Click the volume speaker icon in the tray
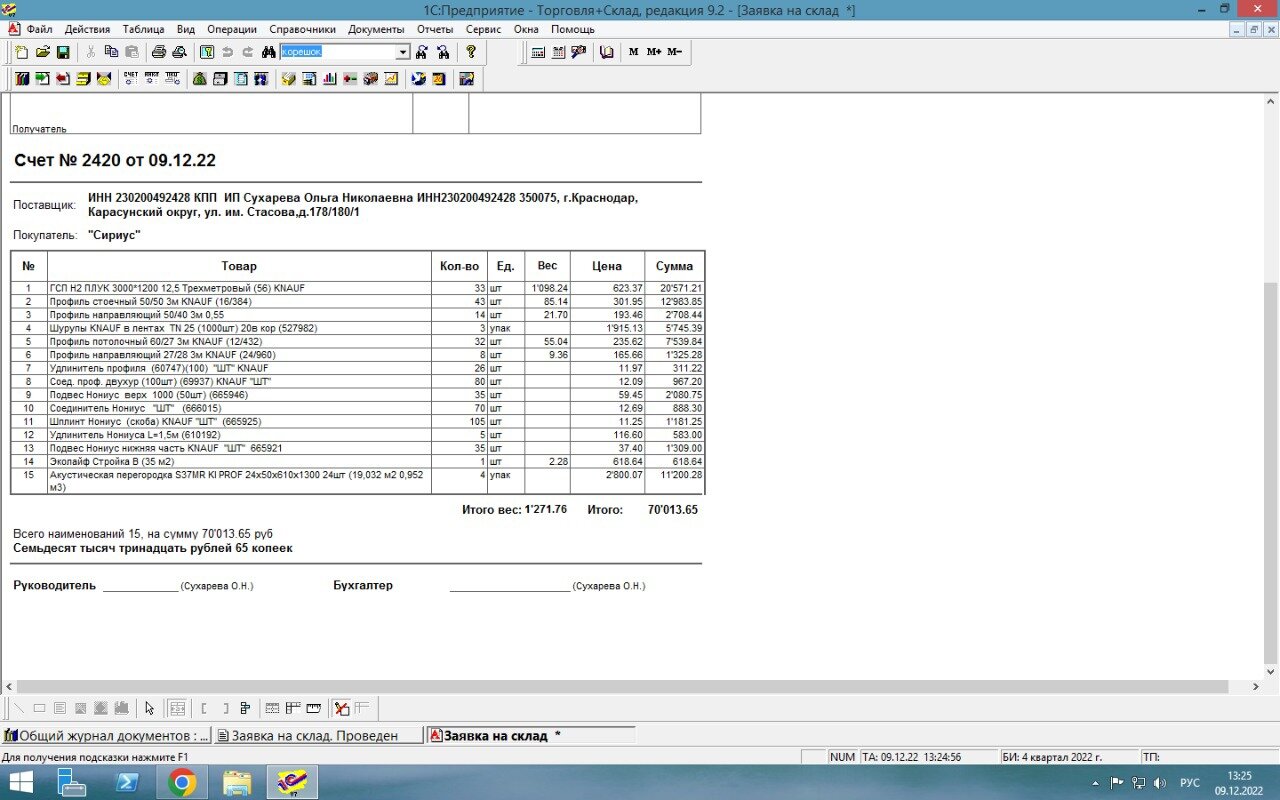The image size is (1280, 800). (x=1160, y=782)
